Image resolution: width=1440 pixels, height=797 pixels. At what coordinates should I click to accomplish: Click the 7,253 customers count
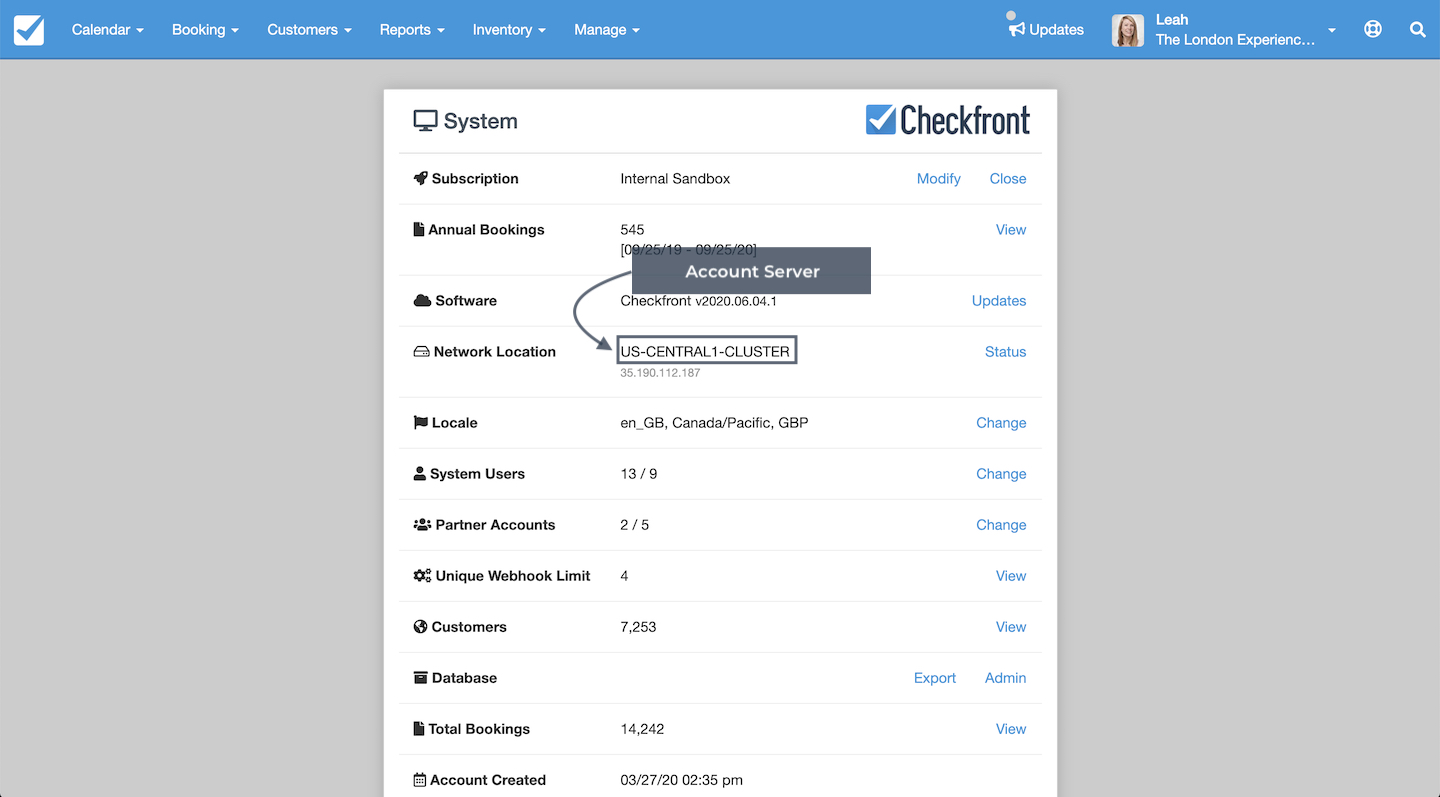pos(638,626)
